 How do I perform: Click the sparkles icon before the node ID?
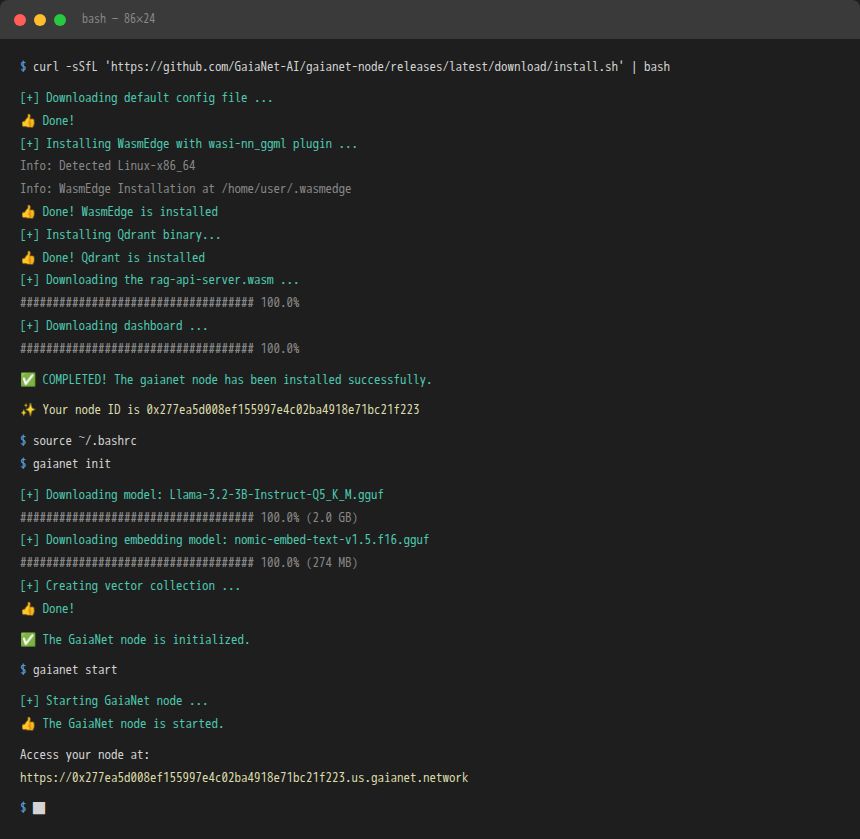click(x=26, y=409)
